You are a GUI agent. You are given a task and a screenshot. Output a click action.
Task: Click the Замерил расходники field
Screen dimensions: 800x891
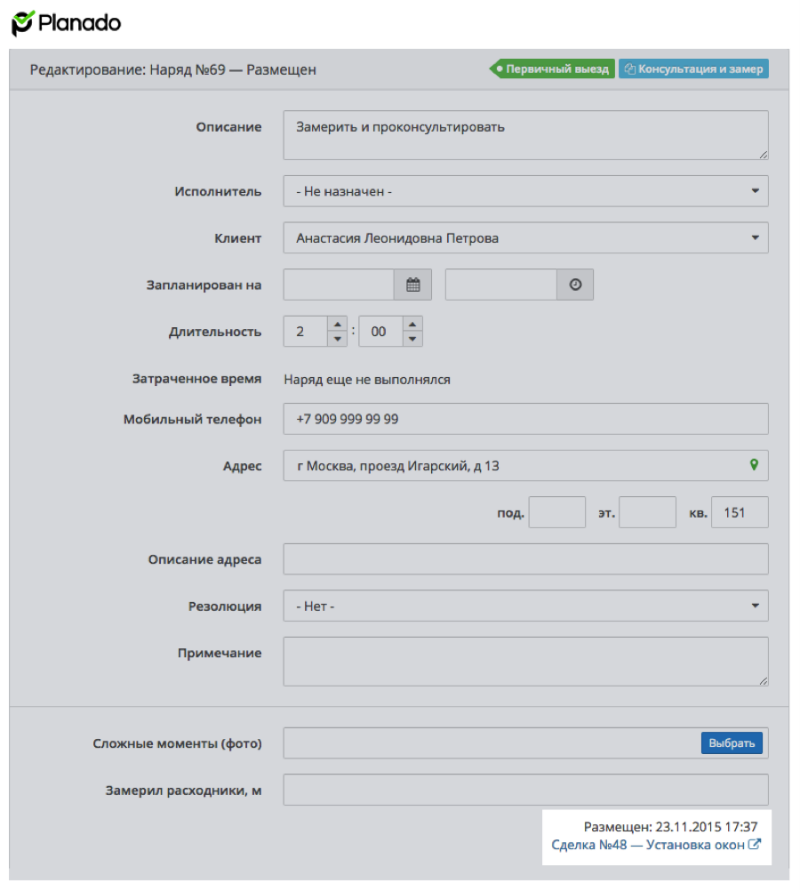click(x=526, y=790)
